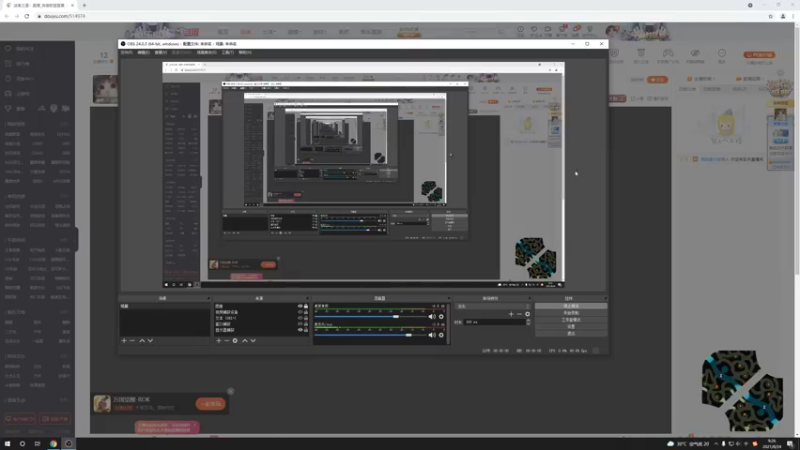800x450 pixels.
Task: Toggle lock on first source row
Action: click(306, 306)
